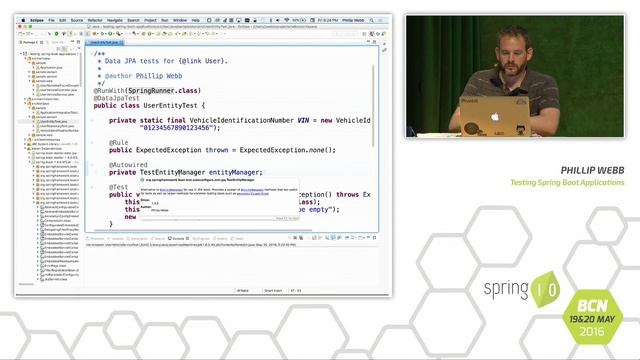
Task: Click the @DataJpaTest annotation
Action: pyautogui.click(x=117, y=98)
